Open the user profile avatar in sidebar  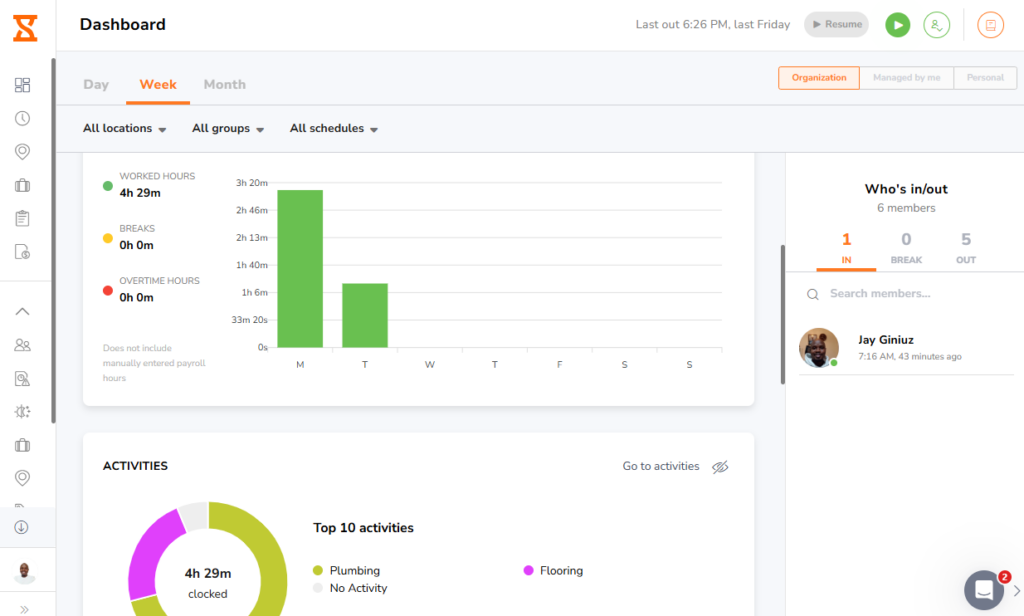click(x=24, y=572)
